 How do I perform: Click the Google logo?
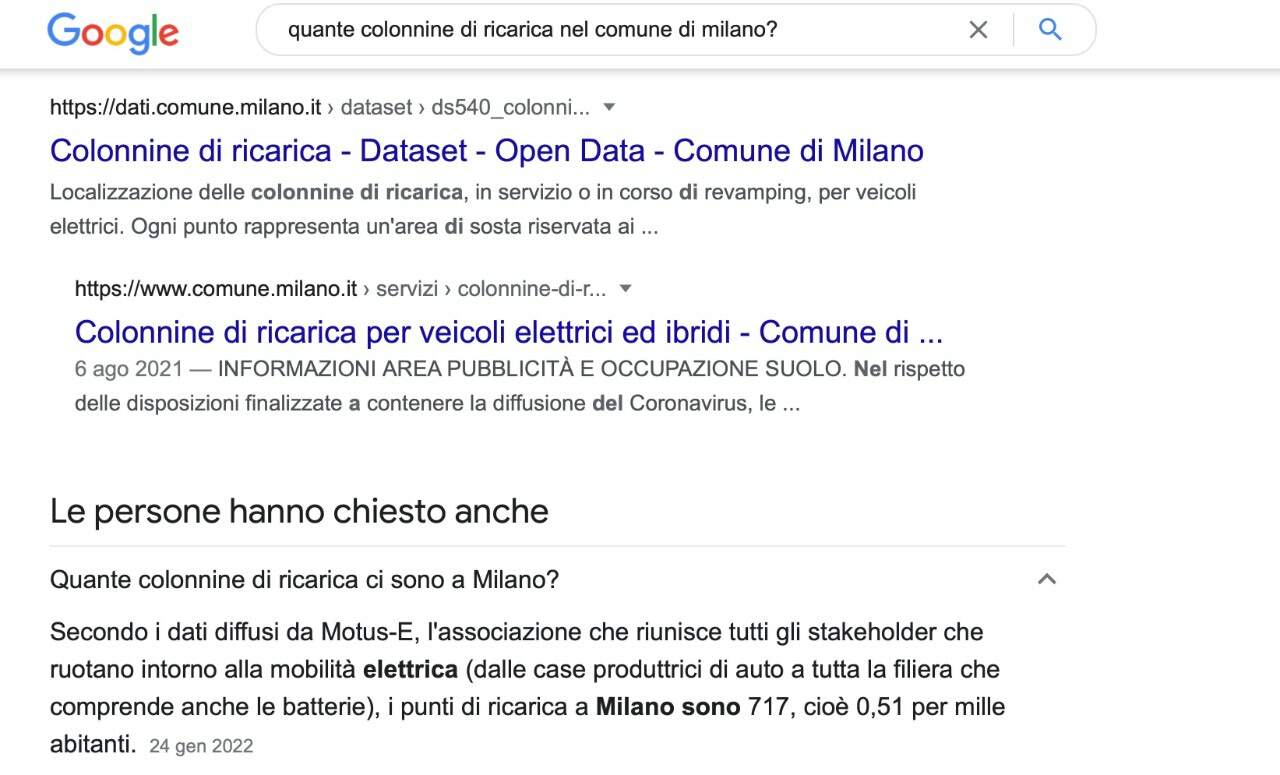(113, 31)
